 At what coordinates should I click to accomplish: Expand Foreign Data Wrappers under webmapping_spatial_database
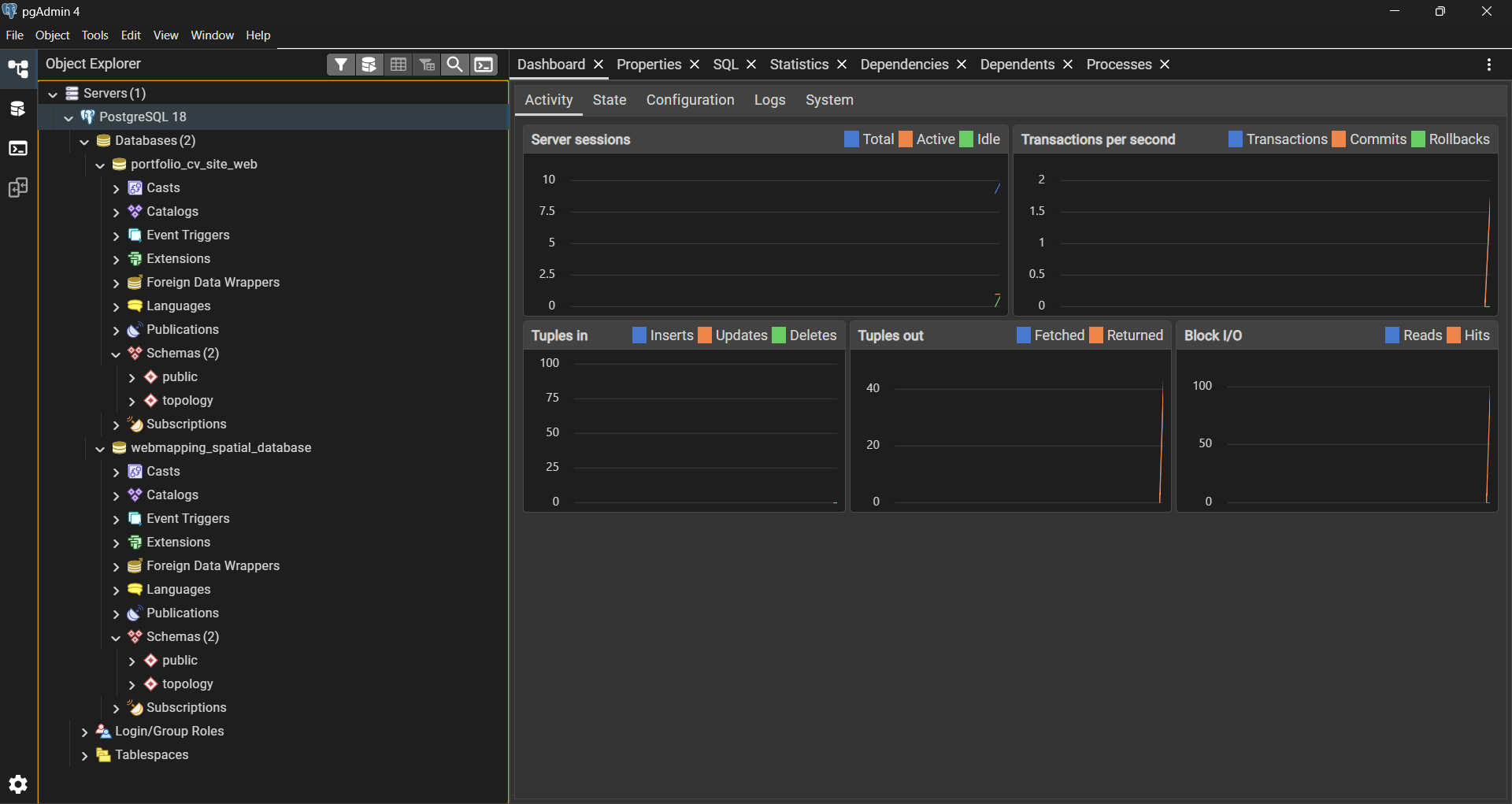click(x=116, y=566)
